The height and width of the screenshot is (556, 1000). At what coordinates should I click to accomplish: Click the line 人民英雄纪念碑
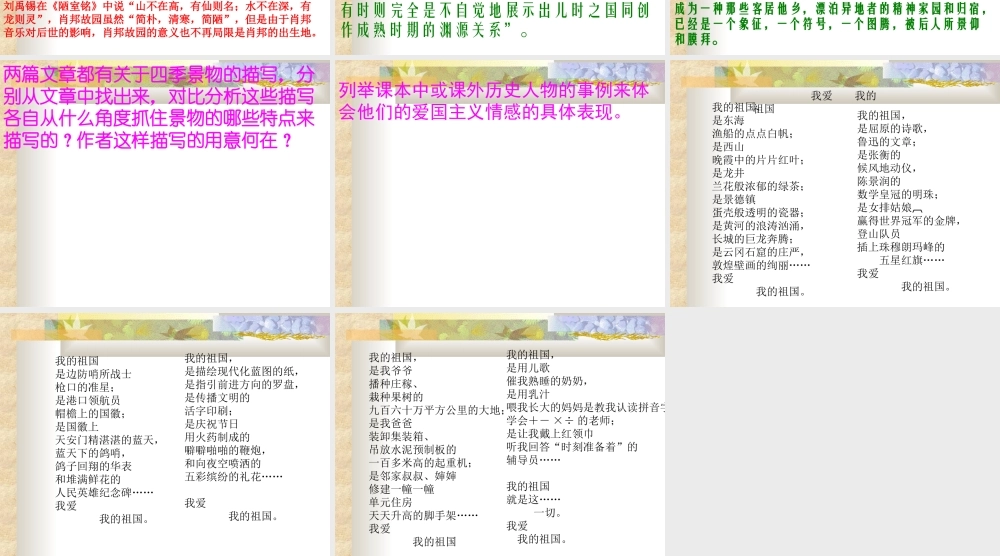point(104,492)
